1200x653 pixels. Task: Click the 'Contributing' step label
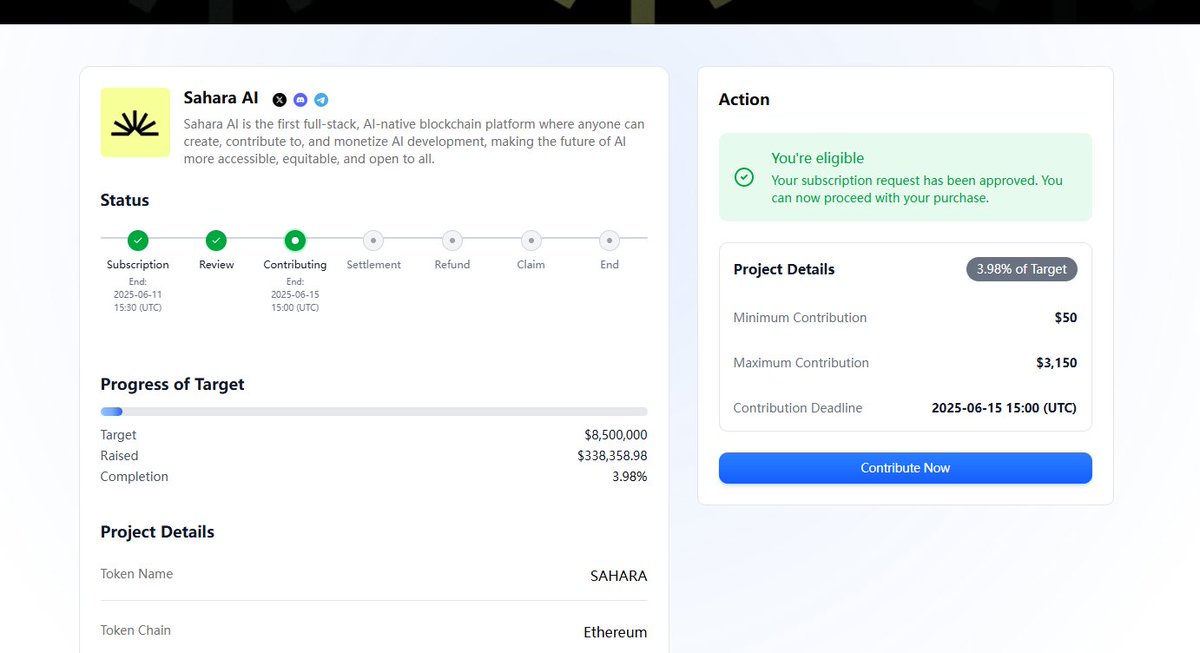295,265
